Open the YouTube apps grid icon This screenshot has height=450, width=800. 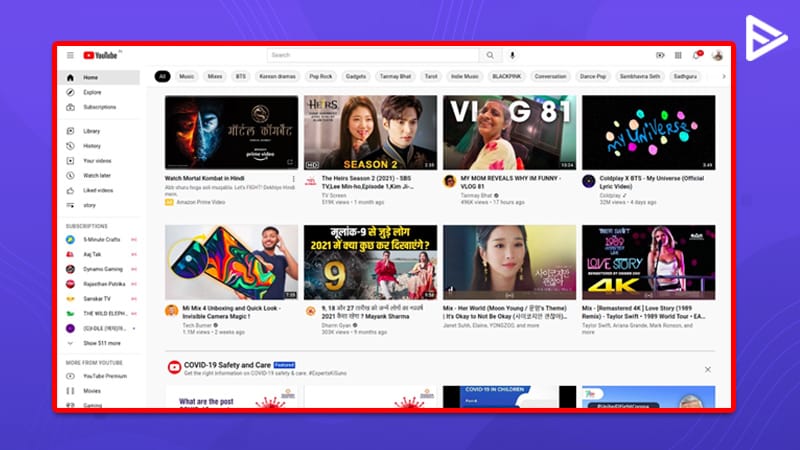pos(678,55)
